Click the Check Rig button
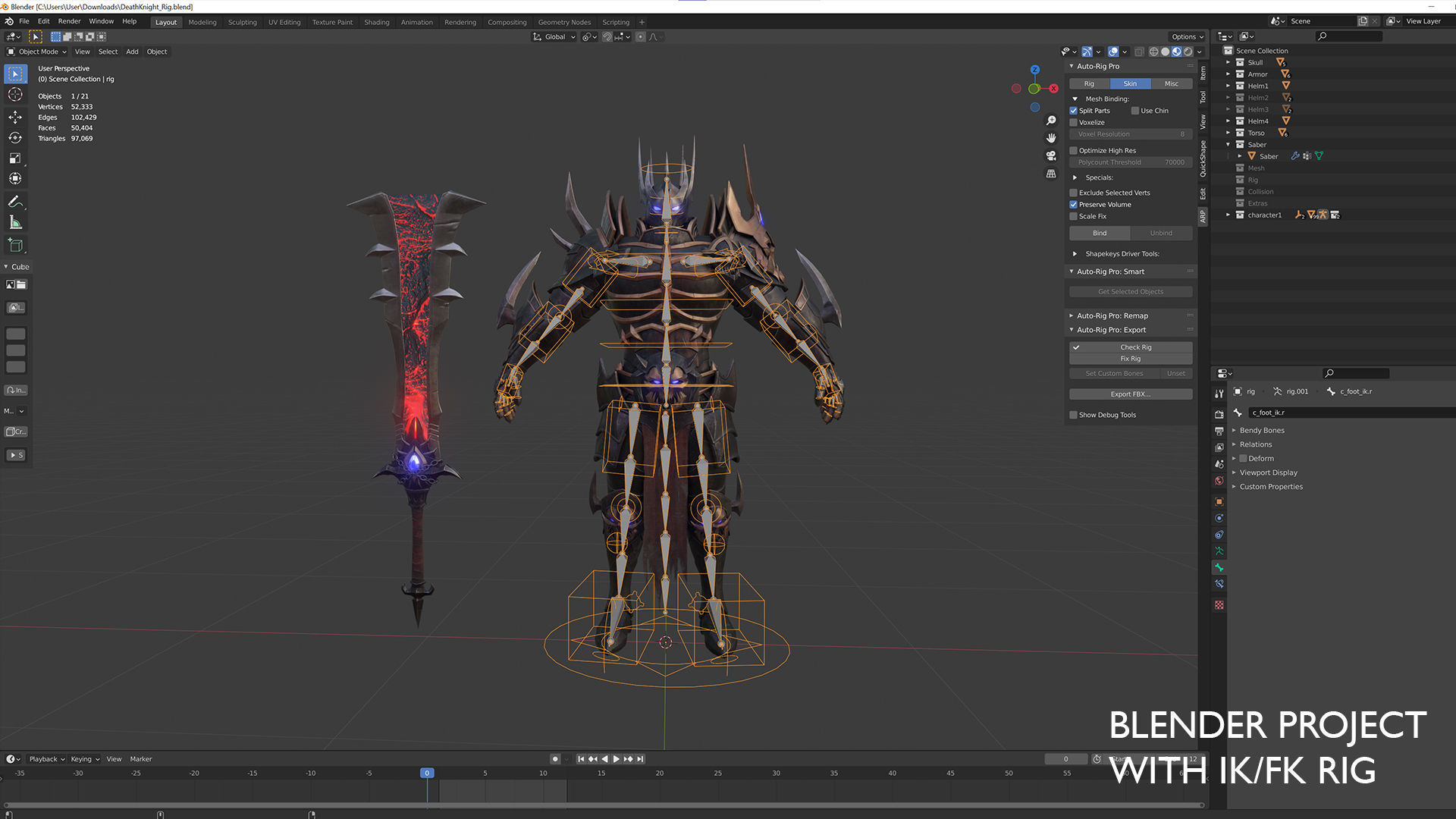The image size is (1456, 819). pos(1131,347)
